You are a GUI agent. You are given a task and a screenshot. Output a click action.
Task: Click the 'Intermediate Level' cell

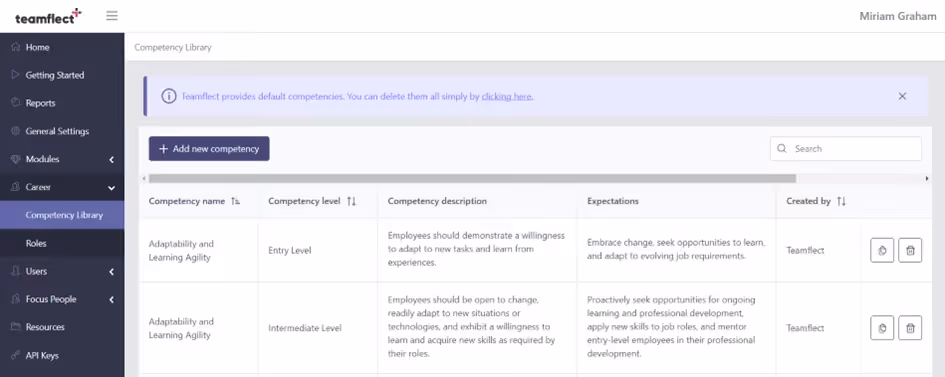coord(305,328)
